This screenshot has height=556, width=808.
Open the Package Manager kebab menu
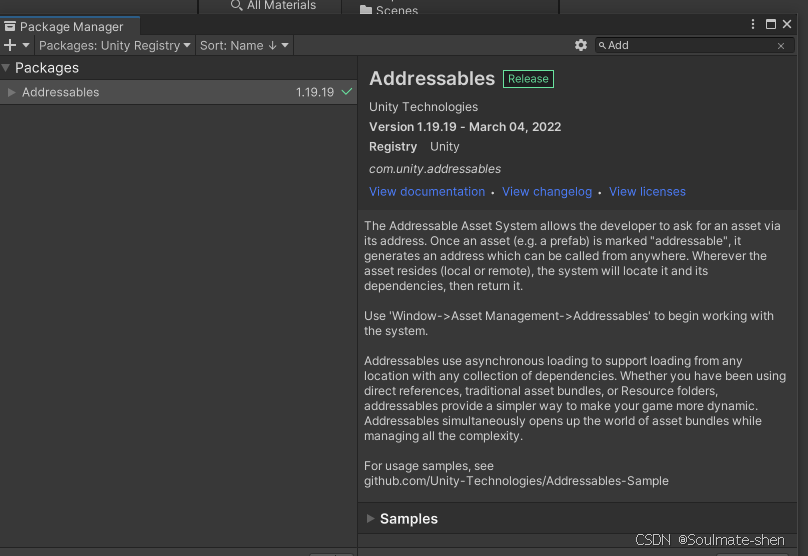pyautogui.click(x=753, y=24)
